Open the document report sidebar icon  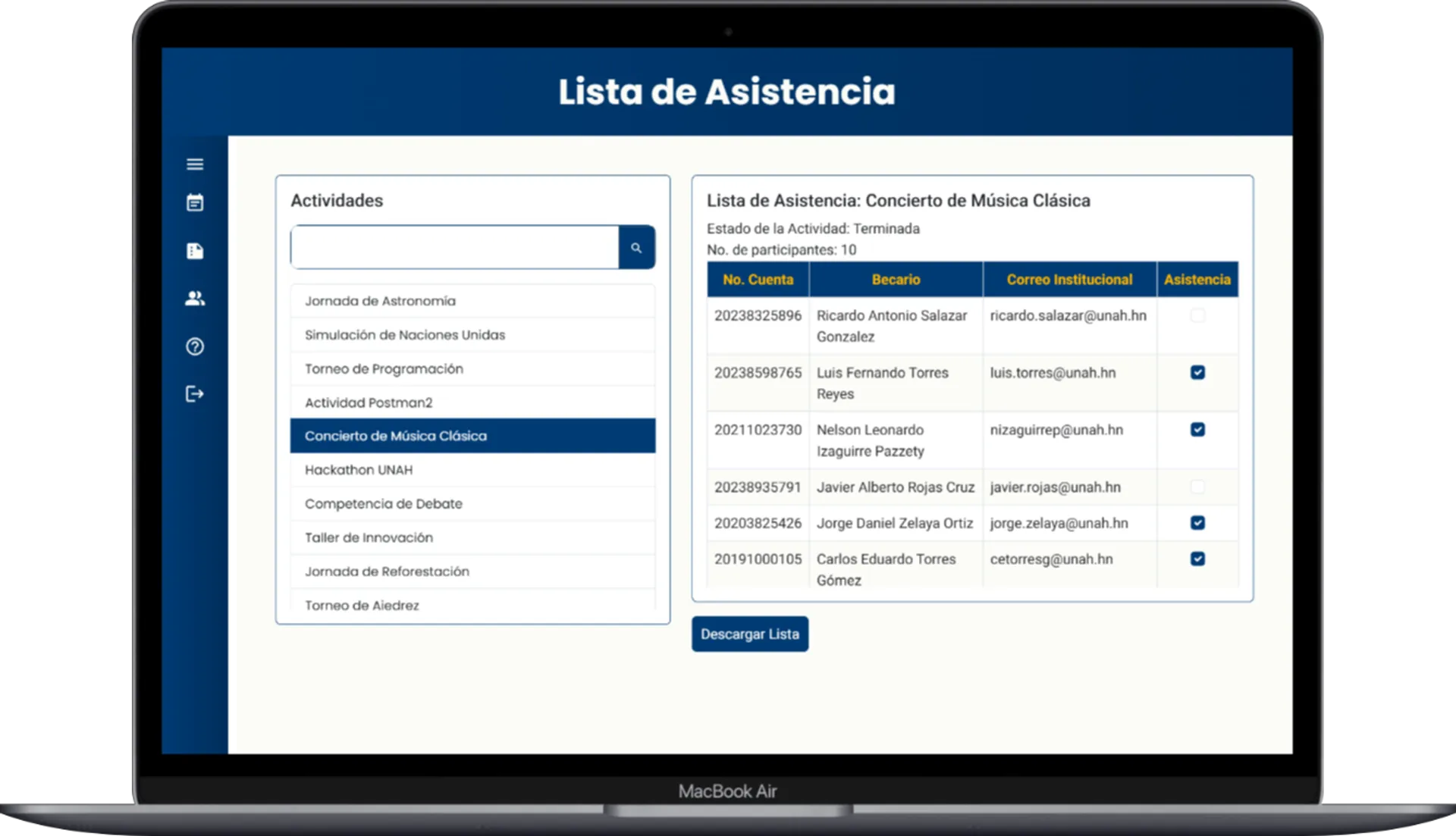pos(195,251)
